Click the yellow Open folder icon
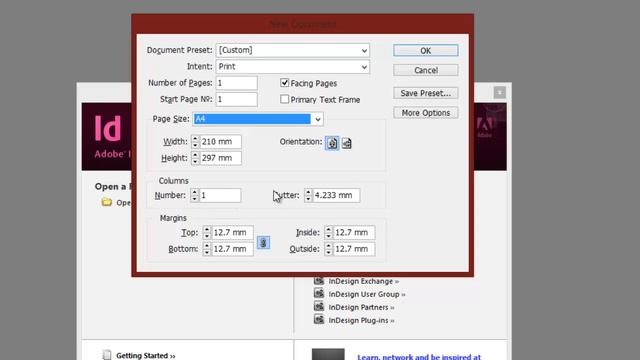This screenshot has height=360, width=640. click(107, 202)
